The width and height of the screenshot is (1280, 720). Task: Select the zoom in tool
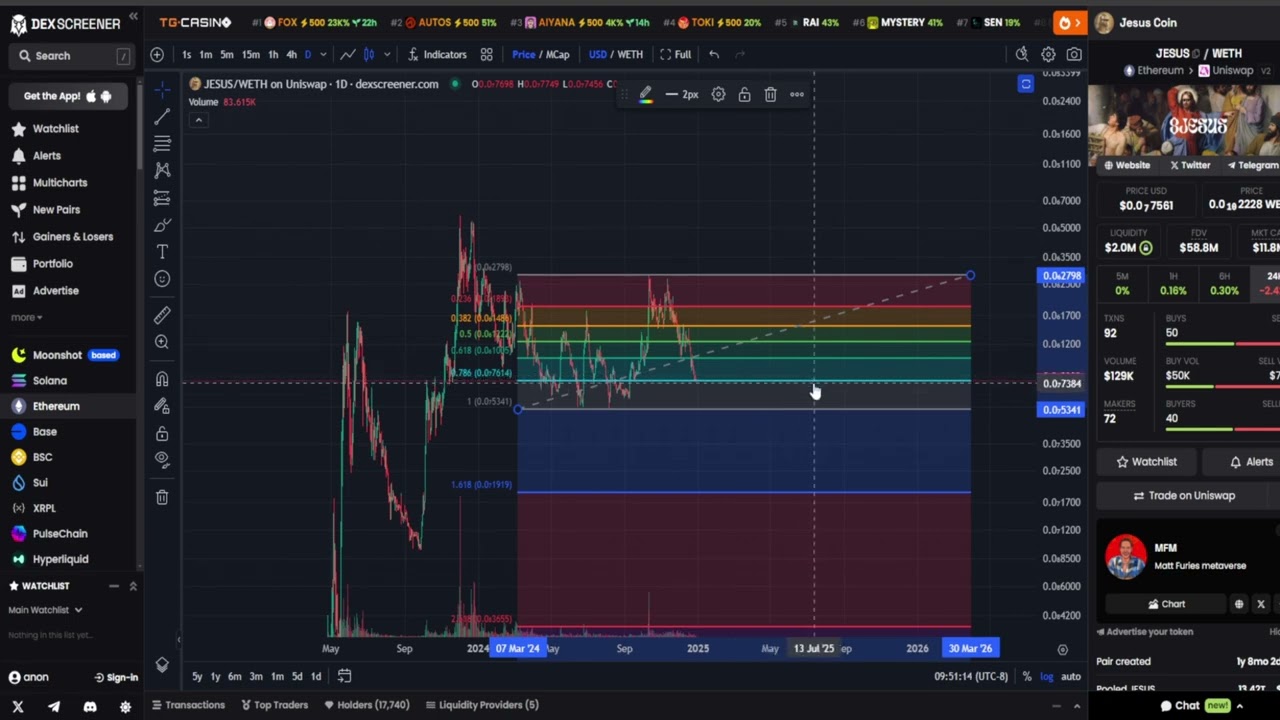pyautogui.click(x=162, y=342)
